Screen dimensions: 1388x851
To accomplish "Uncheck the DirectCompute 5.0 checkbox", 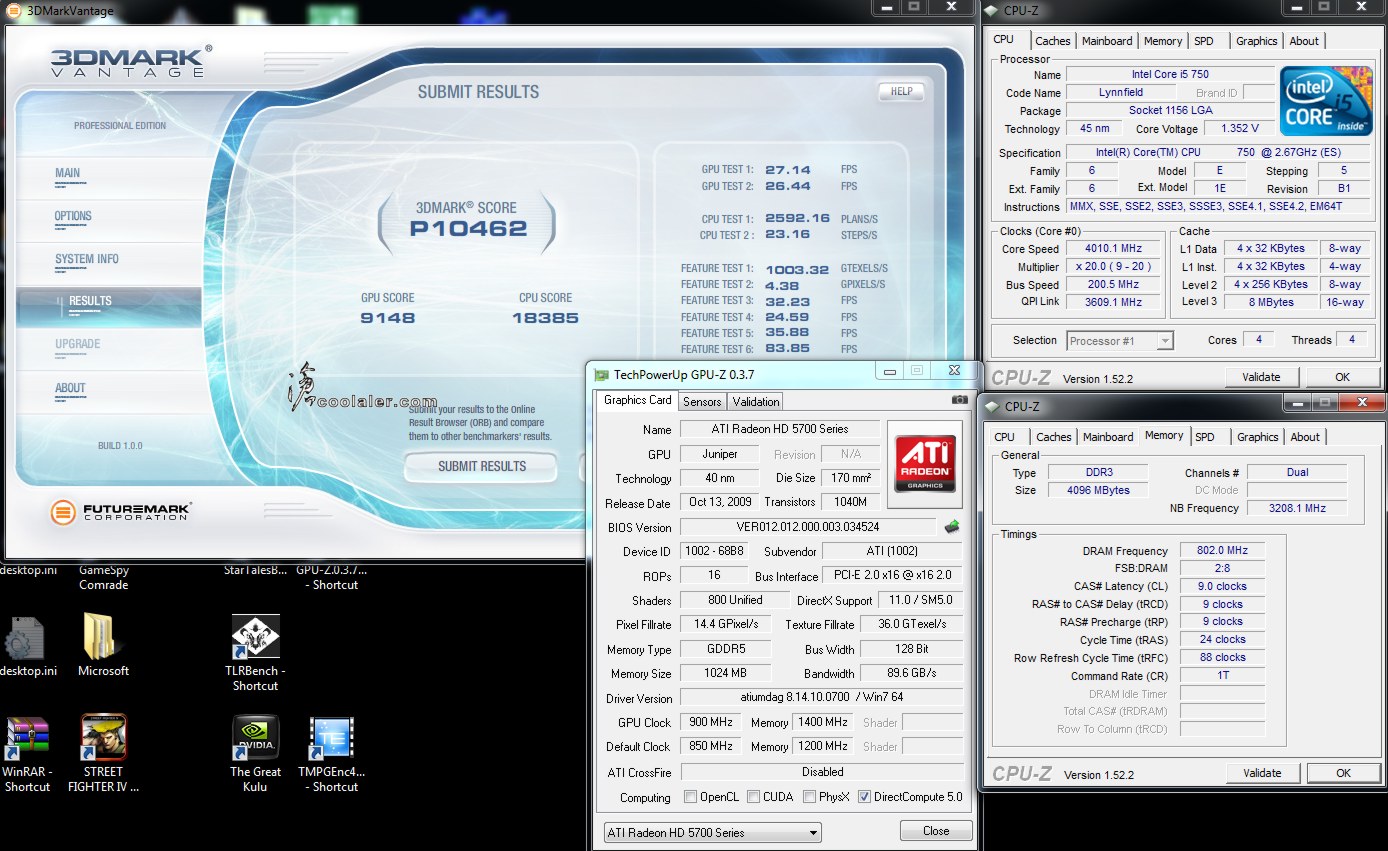I will click(x=864, y=797).
